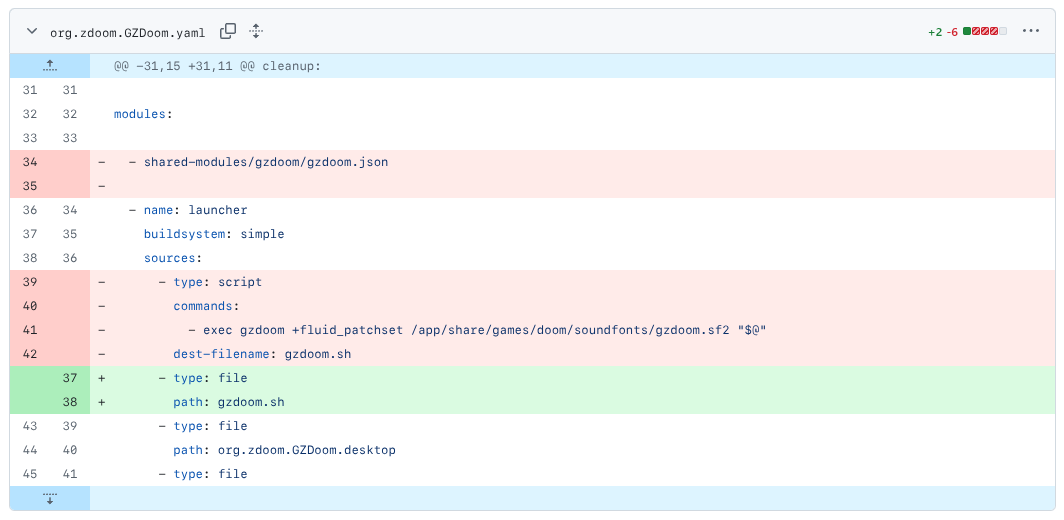Expand hidden lines below line 45
Screen dimensions: 1064x520
(x=50, y=498)
